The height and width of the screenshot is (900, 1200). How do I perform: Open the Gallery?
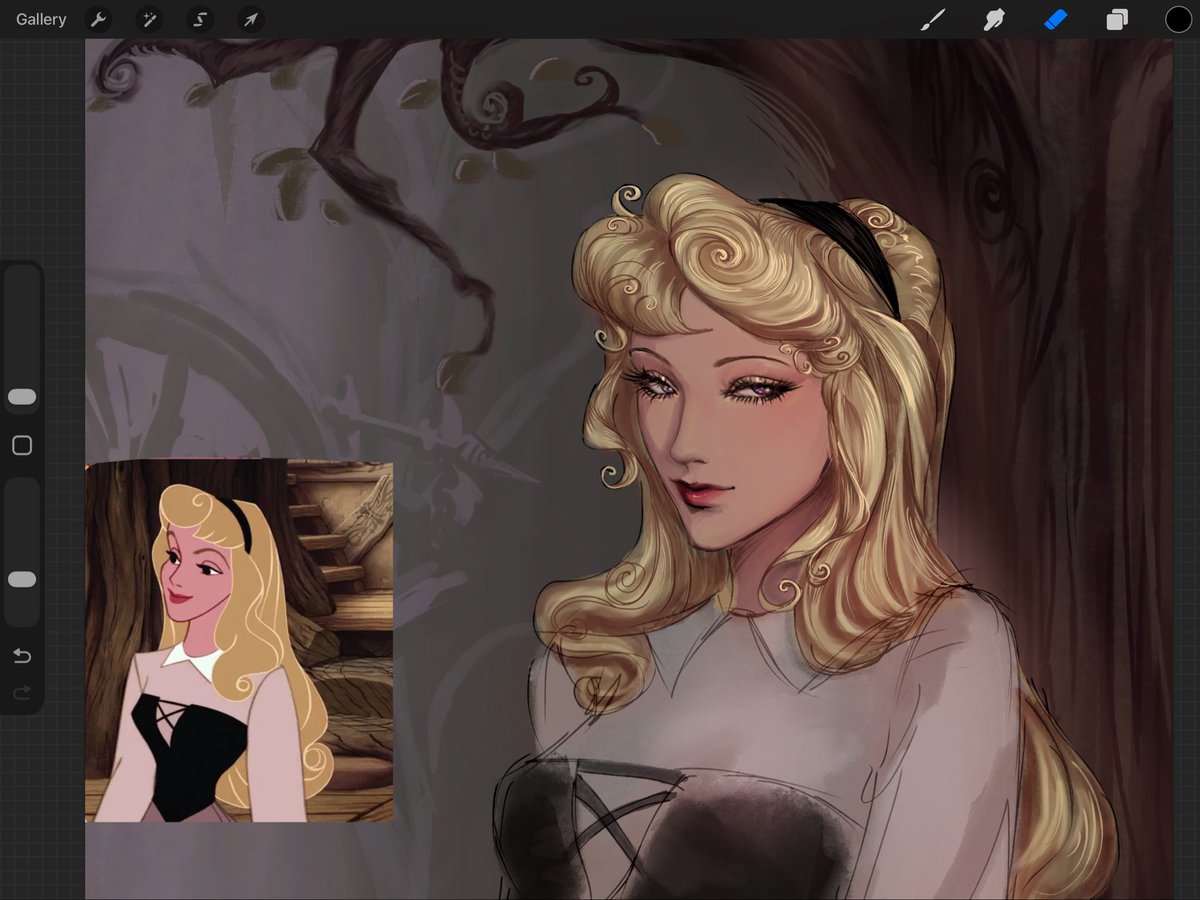pos(41,19)
